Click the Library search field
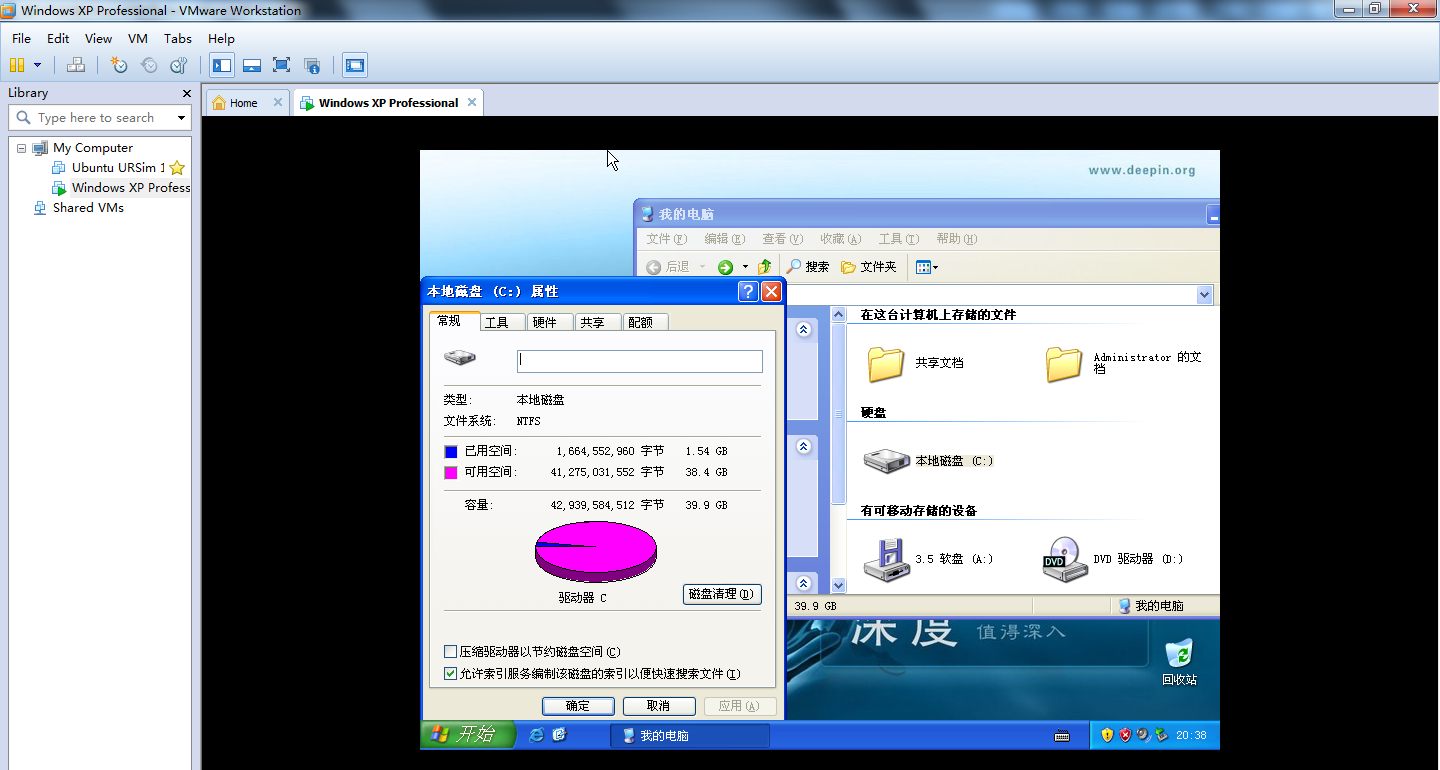Viewport: 1440px width, 770px height. tap(98, 117)
